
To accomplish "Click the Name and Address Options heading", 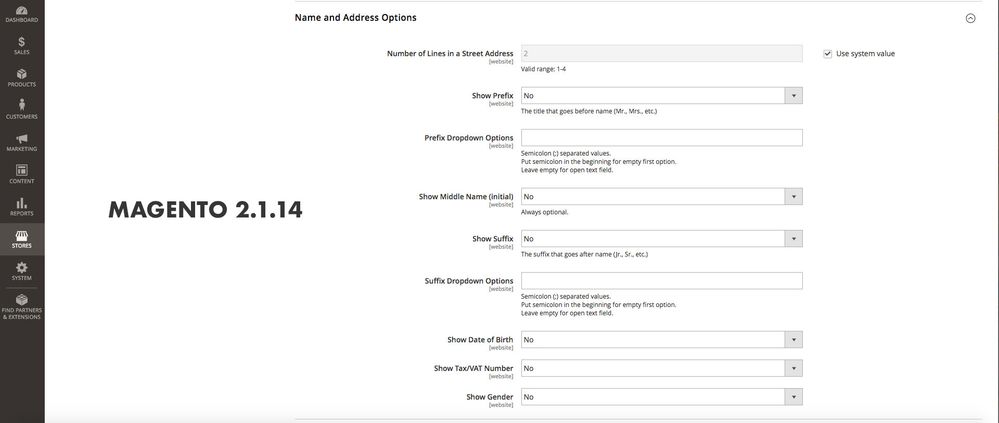I will point(356,18).
